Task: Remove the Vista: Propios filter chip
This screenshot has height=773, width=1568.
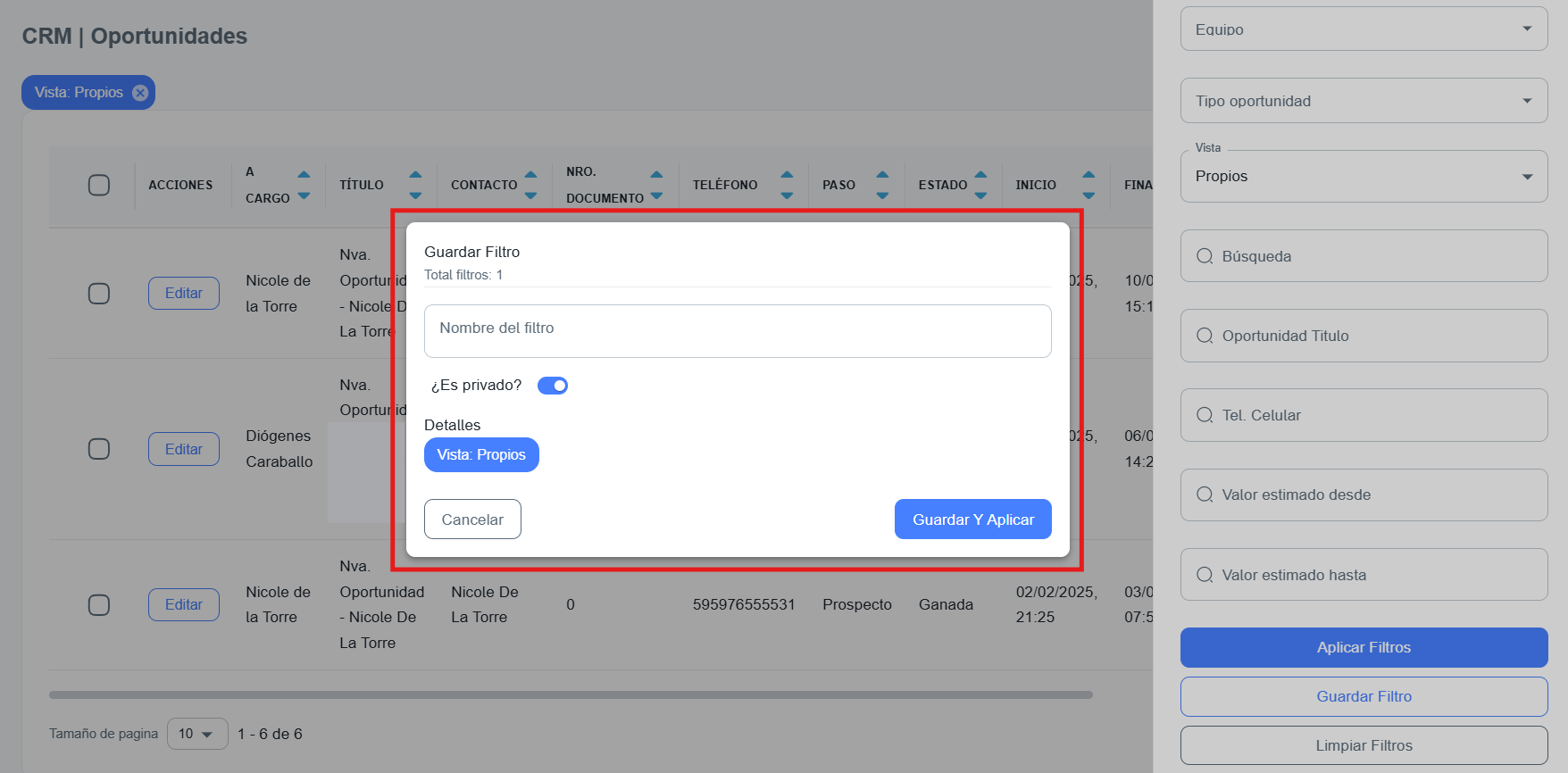Action: click(x=140, y=93)
